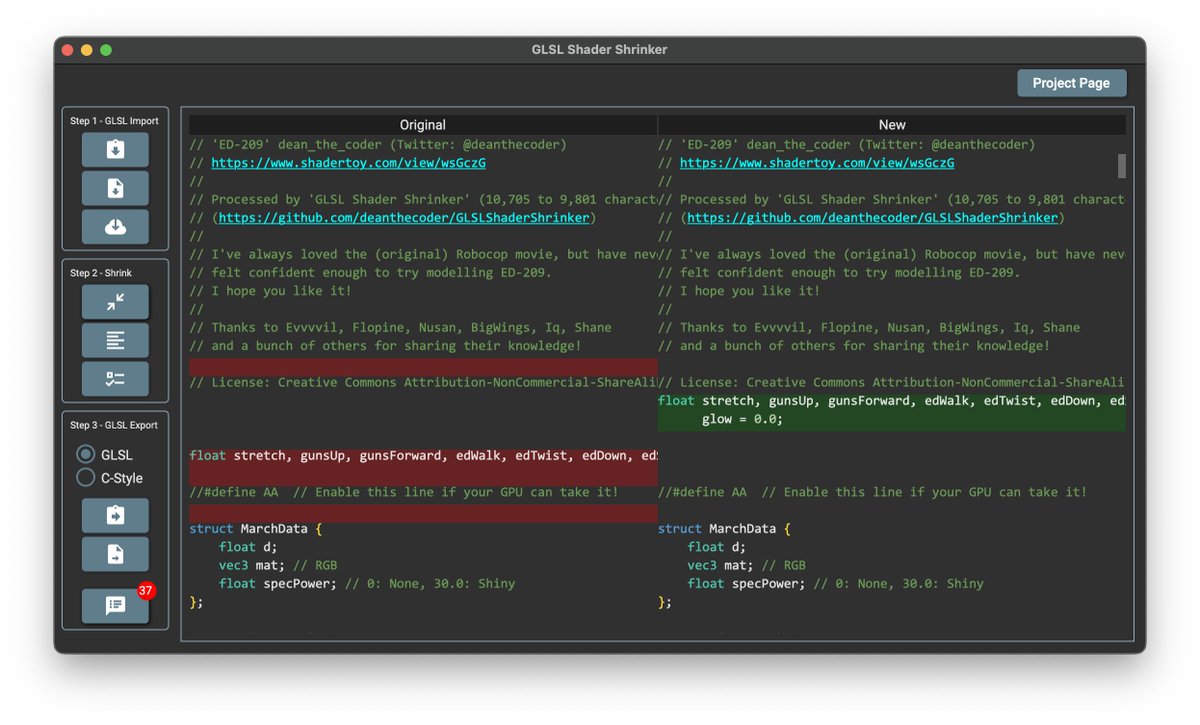The image size is (1200, 725).
Task: Click the red-highlighted 'float stretch' line in Original pane
Action: pyautogui.click(x=423, y=456)
